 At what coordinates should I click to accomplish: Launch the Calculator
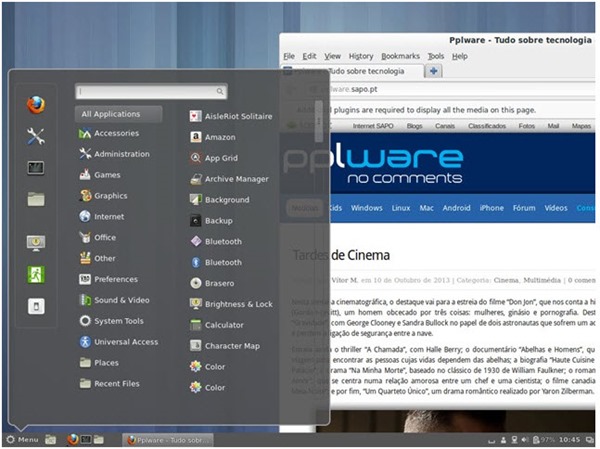click(x=217, y=325)
